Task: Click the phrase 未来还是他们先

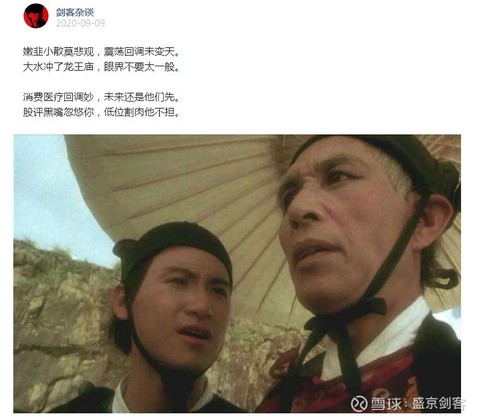Action: pos(139,97)
